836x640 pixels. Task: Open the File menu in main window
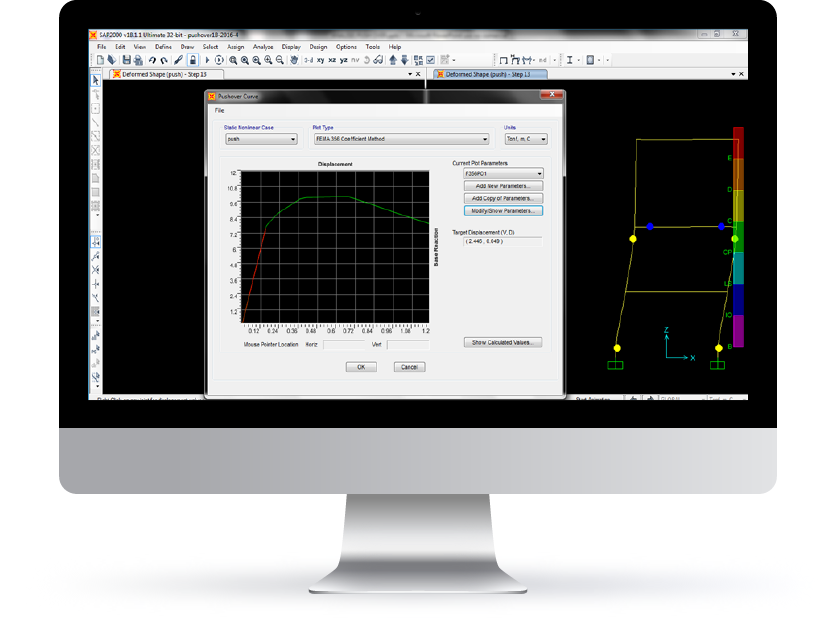101,47
